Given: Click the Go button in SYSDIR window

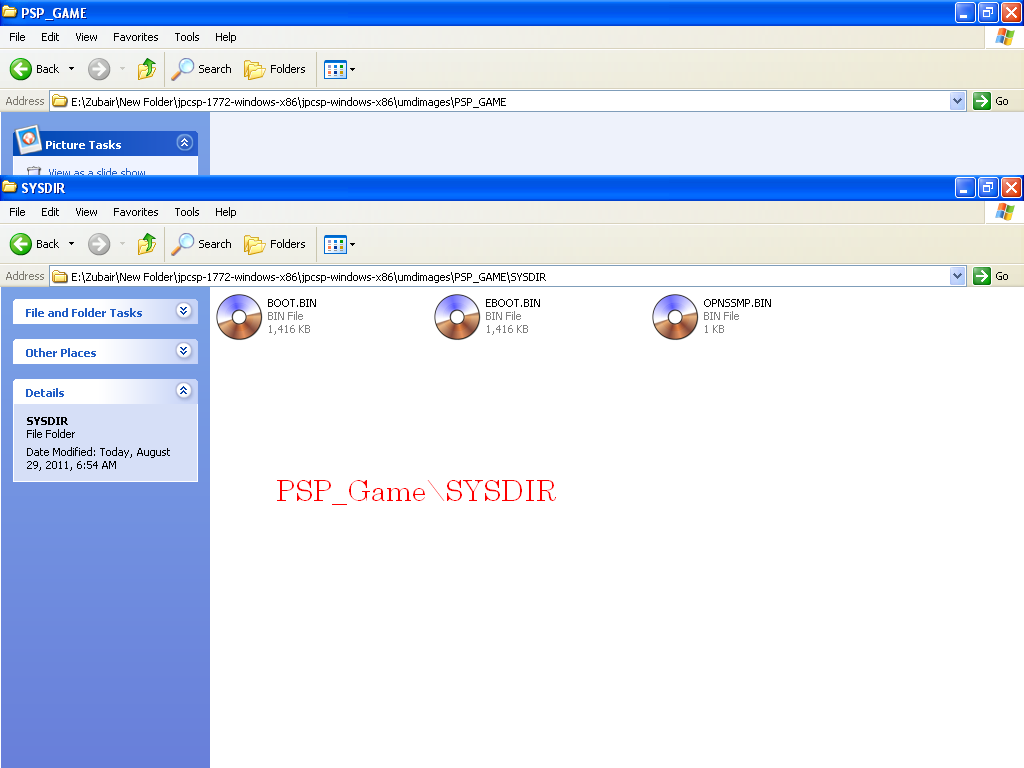Looking at the screenshot, I should click(992, 276).
